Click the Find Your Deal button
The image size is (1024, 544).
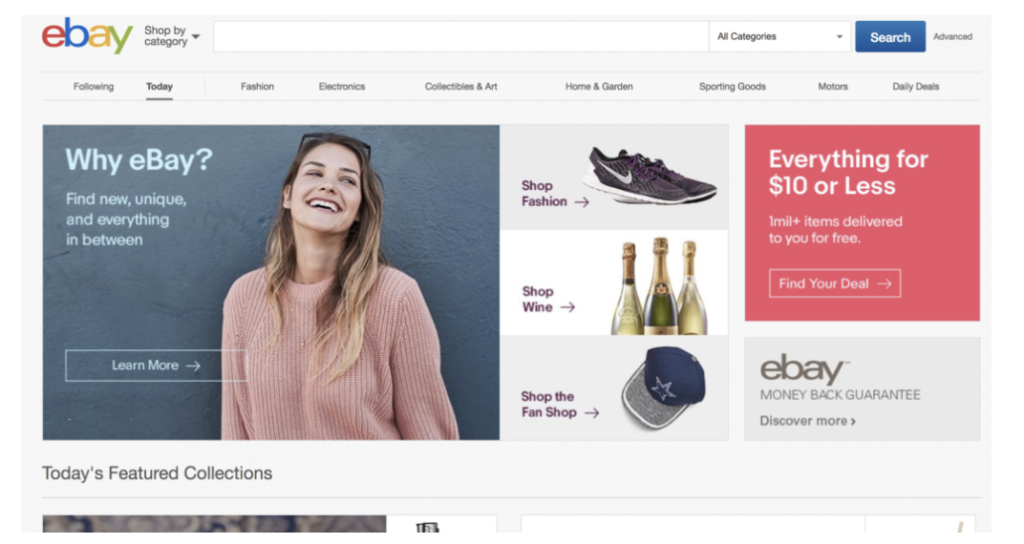pyautogui.click(x=835, y=283)
